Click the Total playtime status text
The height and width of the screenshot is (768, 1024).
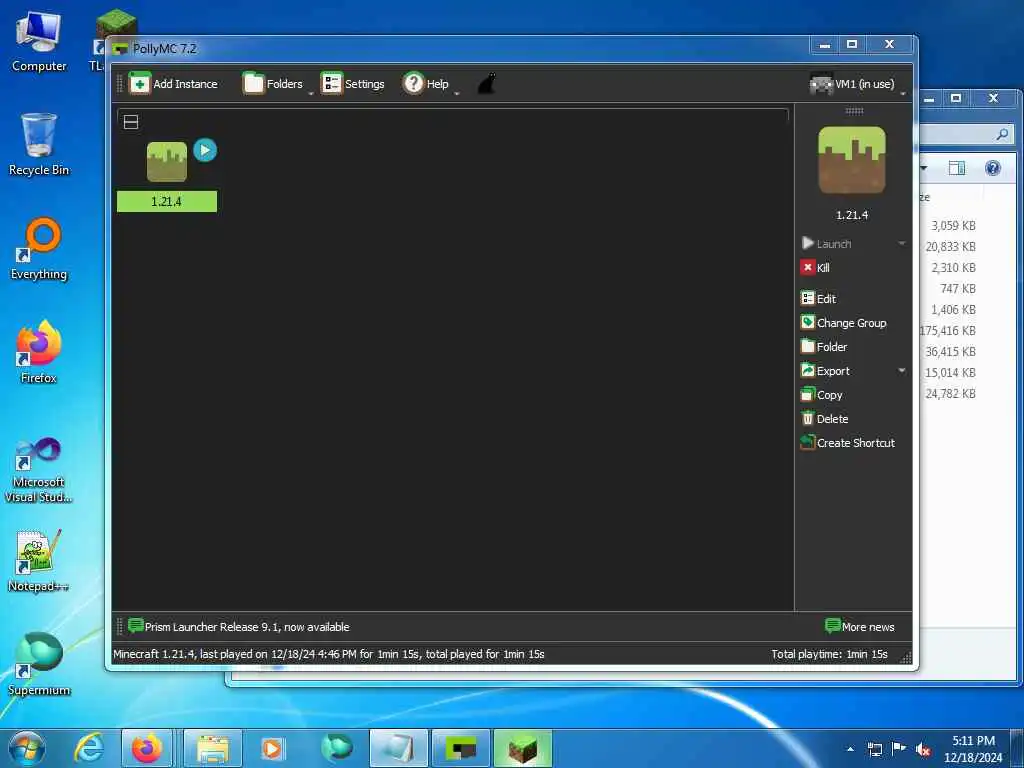tap(829, 654)
